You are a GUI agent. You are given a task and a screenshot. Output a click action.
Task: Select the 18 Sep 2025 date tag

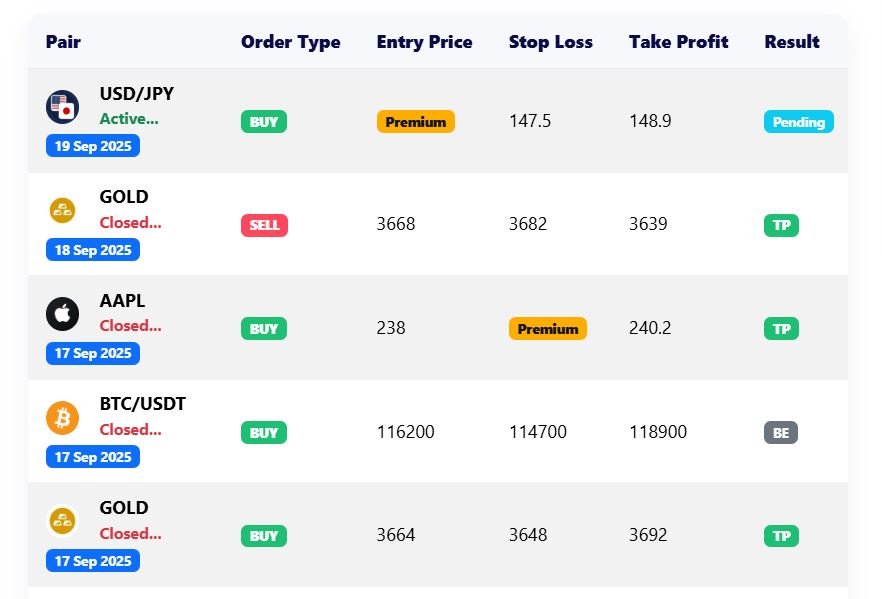point(93,250)
